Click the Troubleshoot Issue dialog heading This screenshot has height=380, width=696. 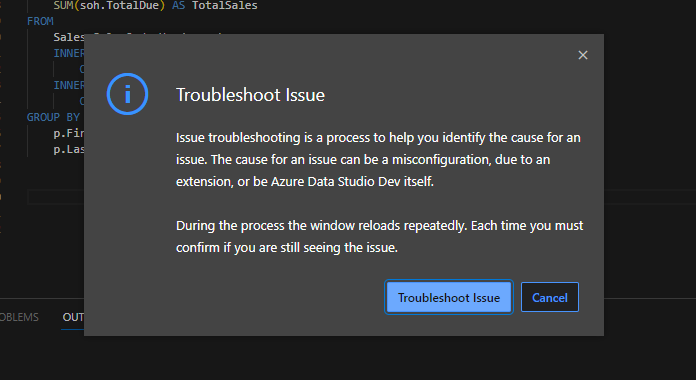pyautogui.click(x=250, y=95)
